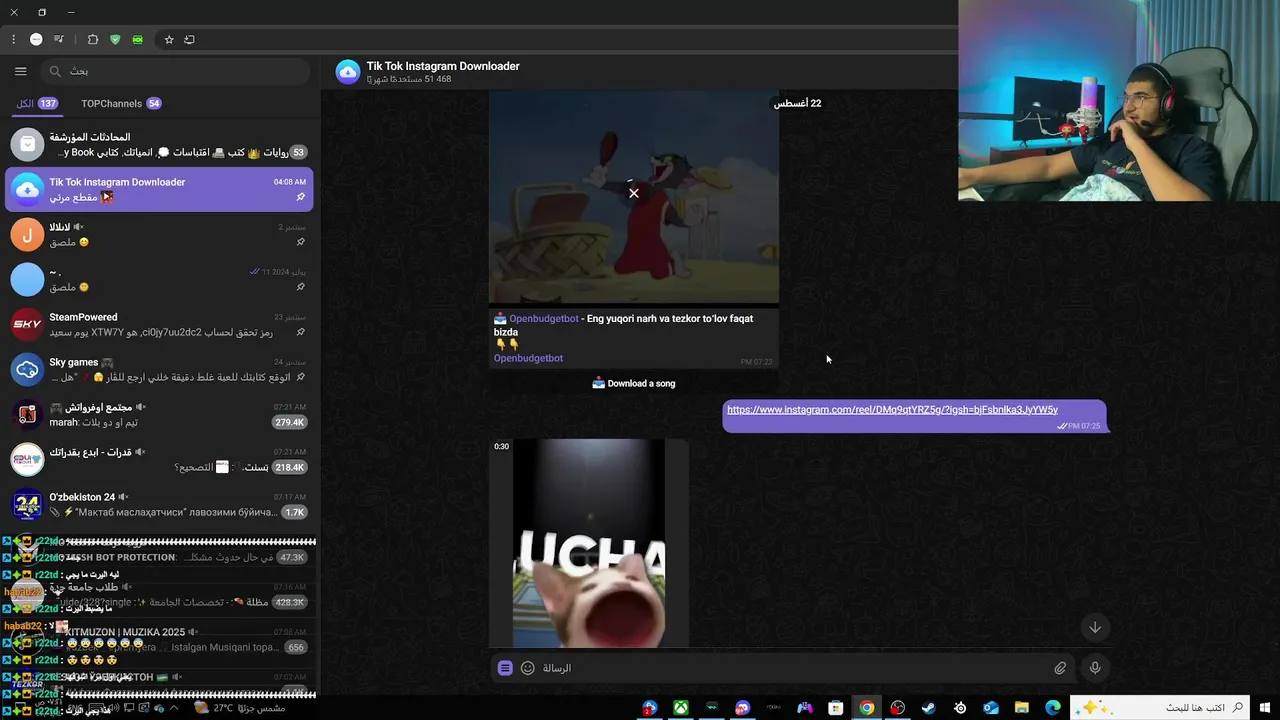Viewport: 1280px width, 720px height.
Task: Open the قدرات - ابدع بقدراتك chat
Action: tap(160, 459)
